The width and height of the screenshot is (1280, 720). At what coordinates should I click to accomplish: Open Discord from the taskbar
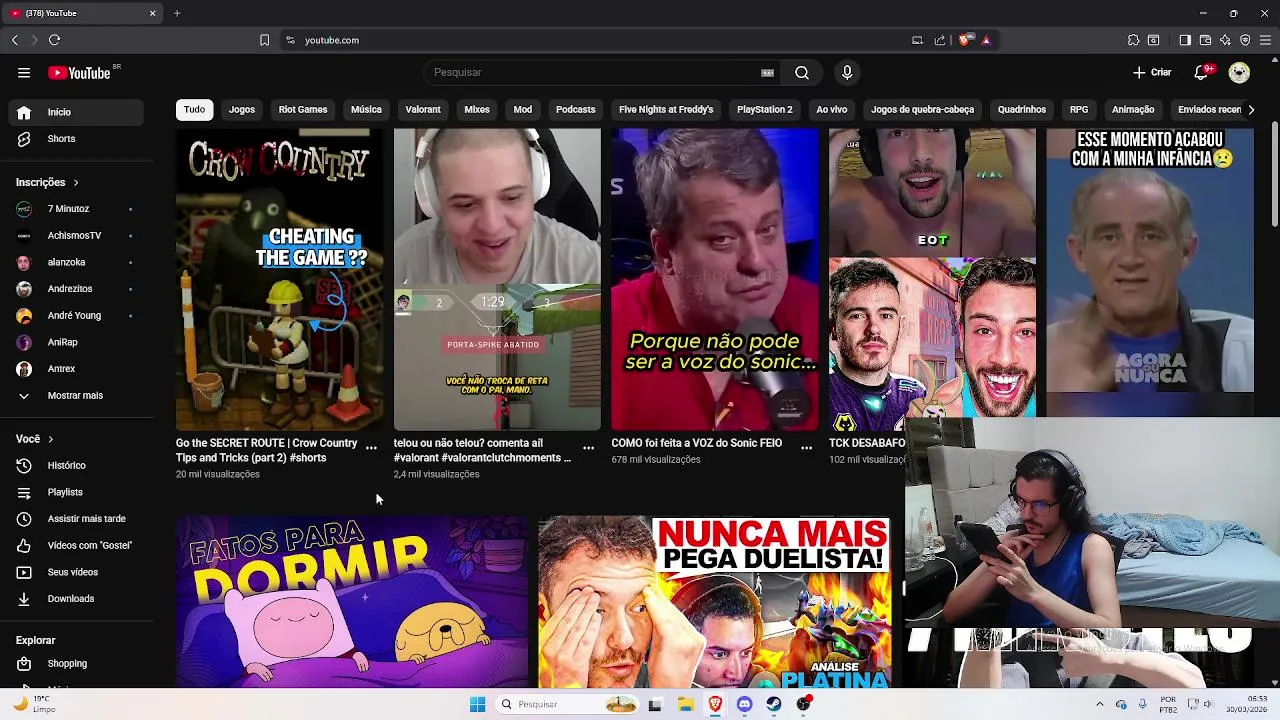pyautogui.click(x=744, y=704)
